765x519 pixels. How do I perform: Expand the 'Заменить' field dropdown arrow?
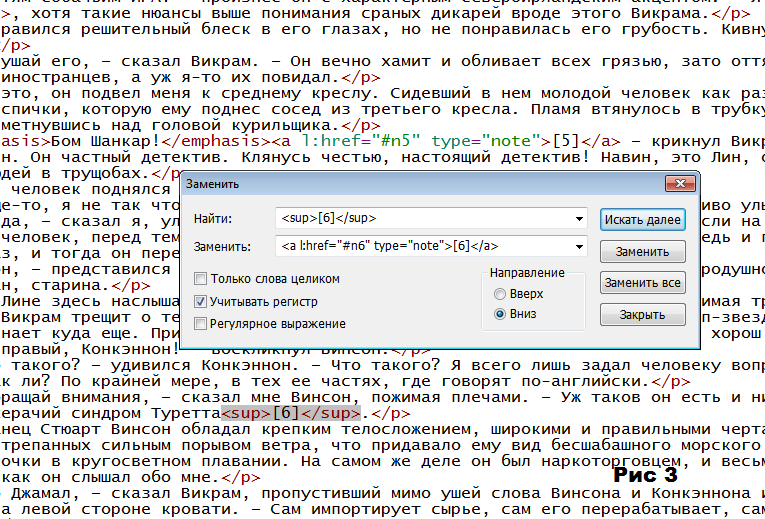(580, 247)
